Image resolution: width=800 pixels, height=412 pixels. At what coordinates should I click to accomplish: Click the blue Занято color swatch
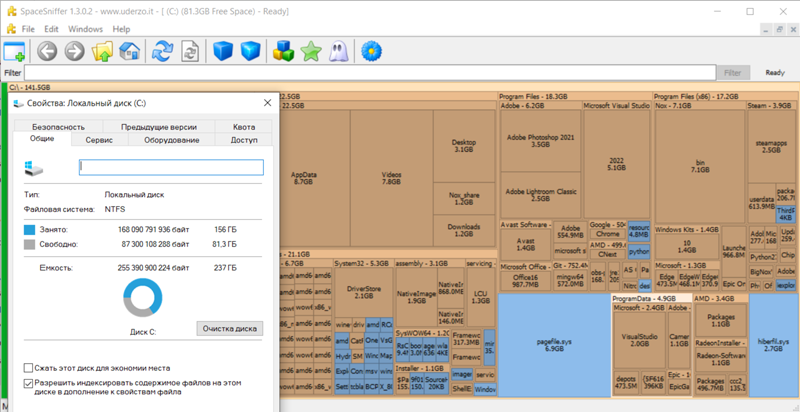pos(30,230)
